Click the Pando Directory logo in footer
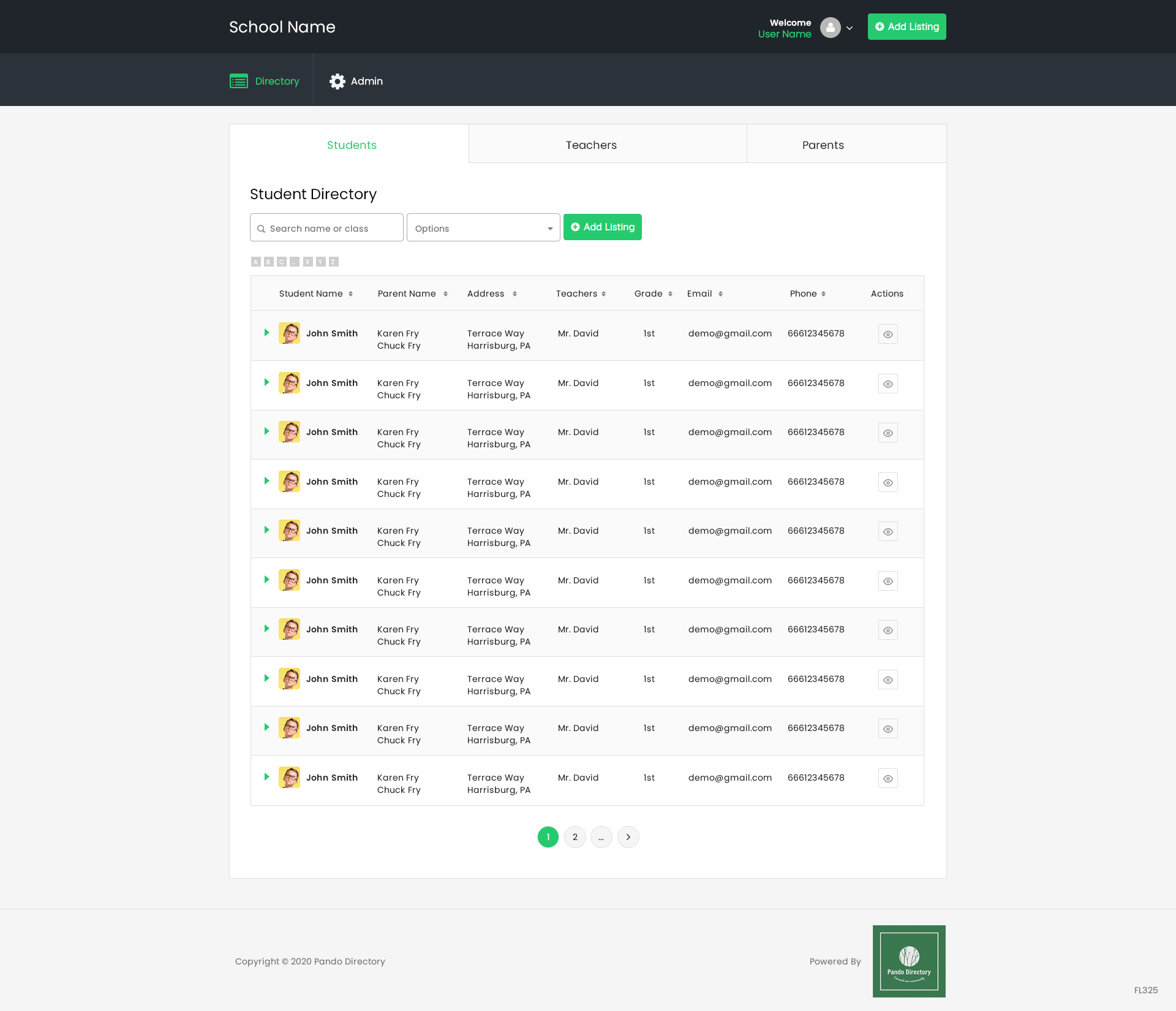 [x=908, y=961]
